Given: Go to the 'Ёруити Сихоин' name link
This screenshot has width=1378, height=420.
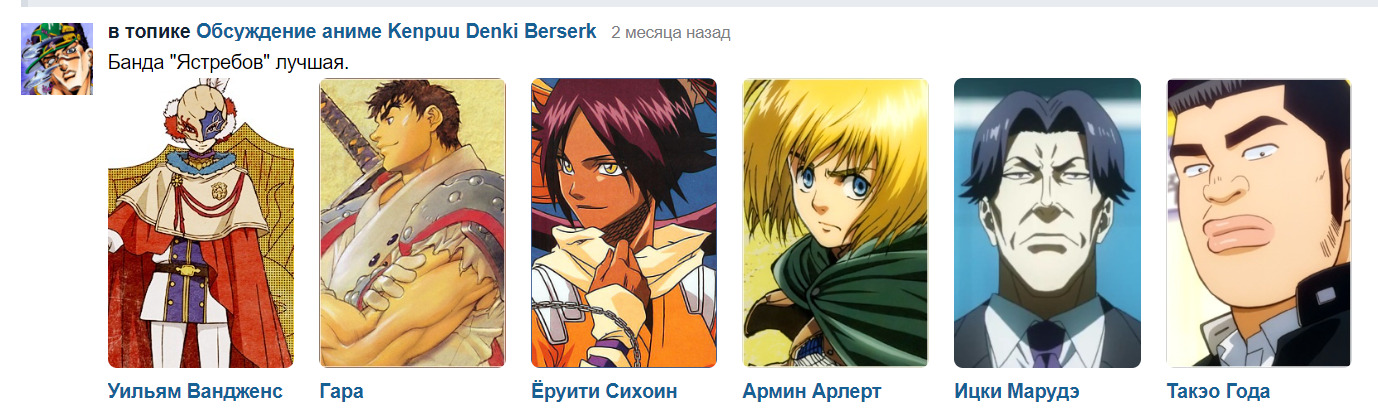Looking at the screenshot, I should [x=604, y=391].
